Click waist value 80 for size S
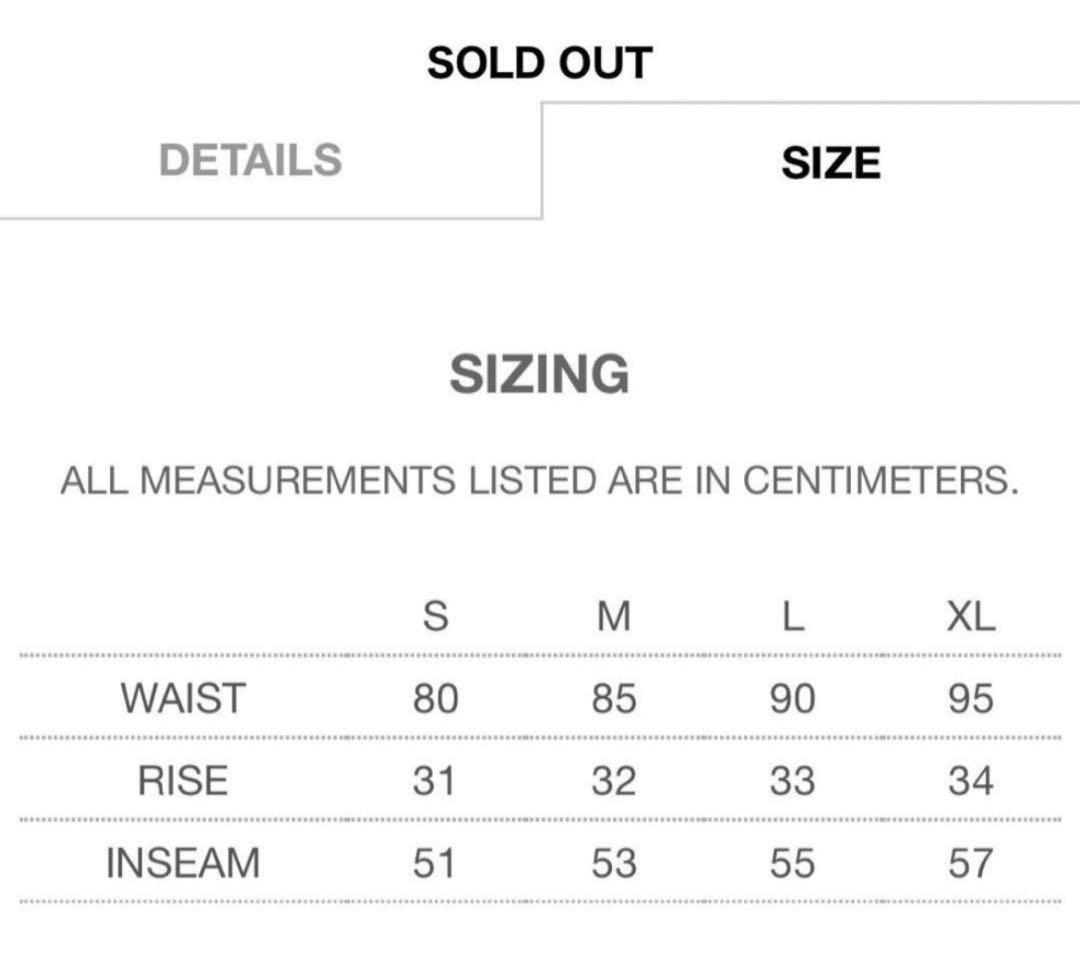 pos(435,698)
